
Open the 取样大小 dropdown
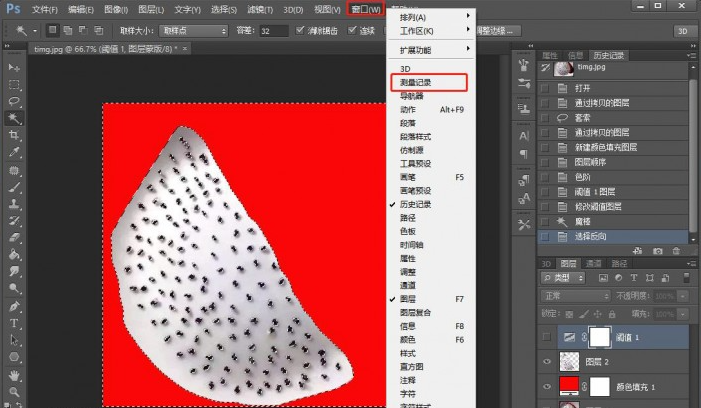tap(194, 31)
